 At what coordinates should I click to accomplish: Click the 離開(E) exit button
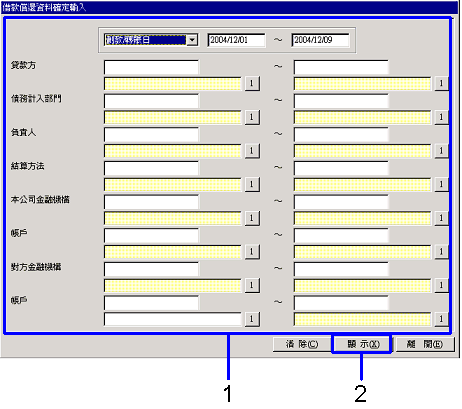(x=424, y=344)
